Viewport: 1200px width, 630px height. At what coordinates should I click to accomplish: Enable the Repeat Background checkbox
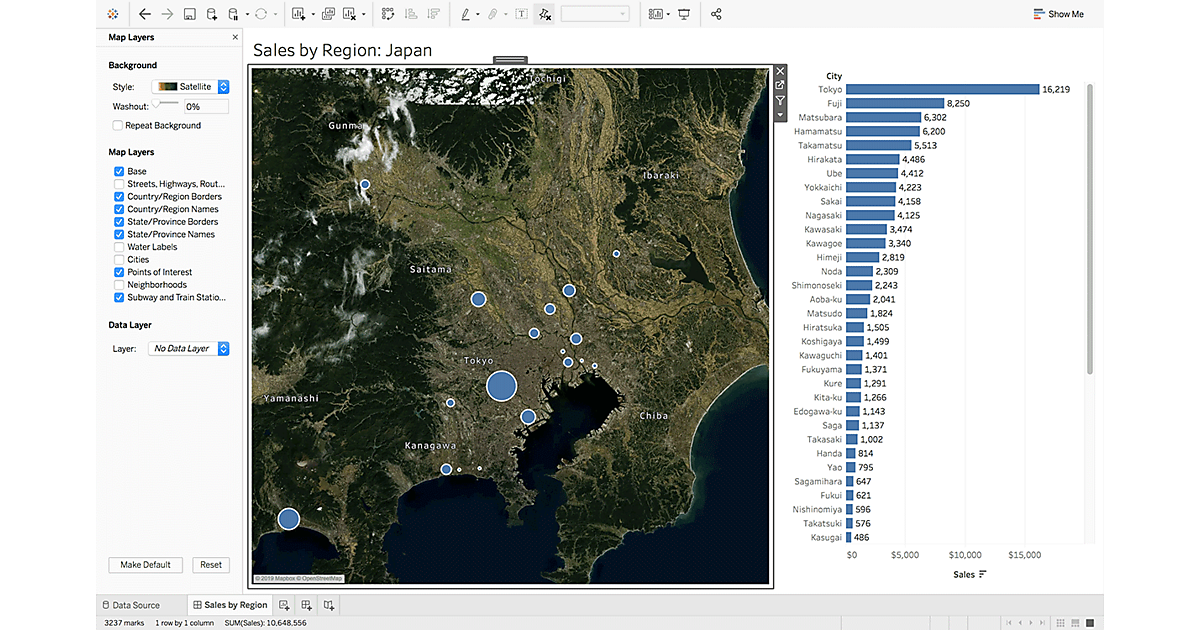tap(118, 126)
